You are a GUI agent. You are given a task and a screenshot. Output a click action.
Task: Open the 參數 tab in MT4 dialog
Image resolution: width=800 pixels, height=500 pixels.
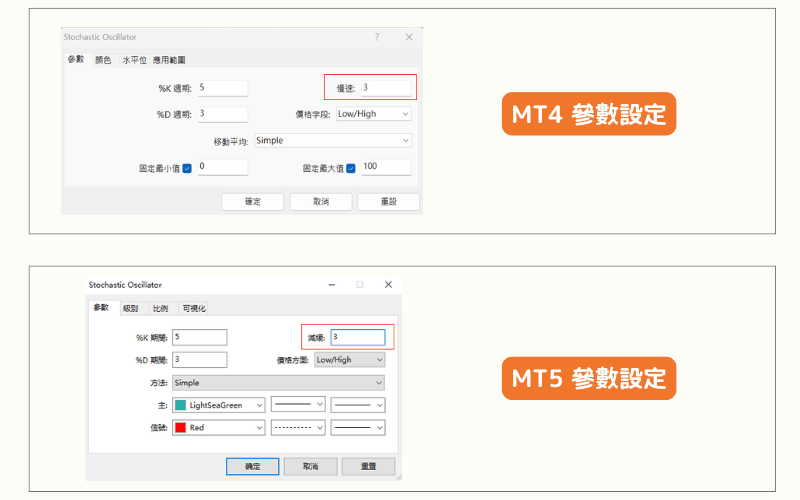point(77,59)
